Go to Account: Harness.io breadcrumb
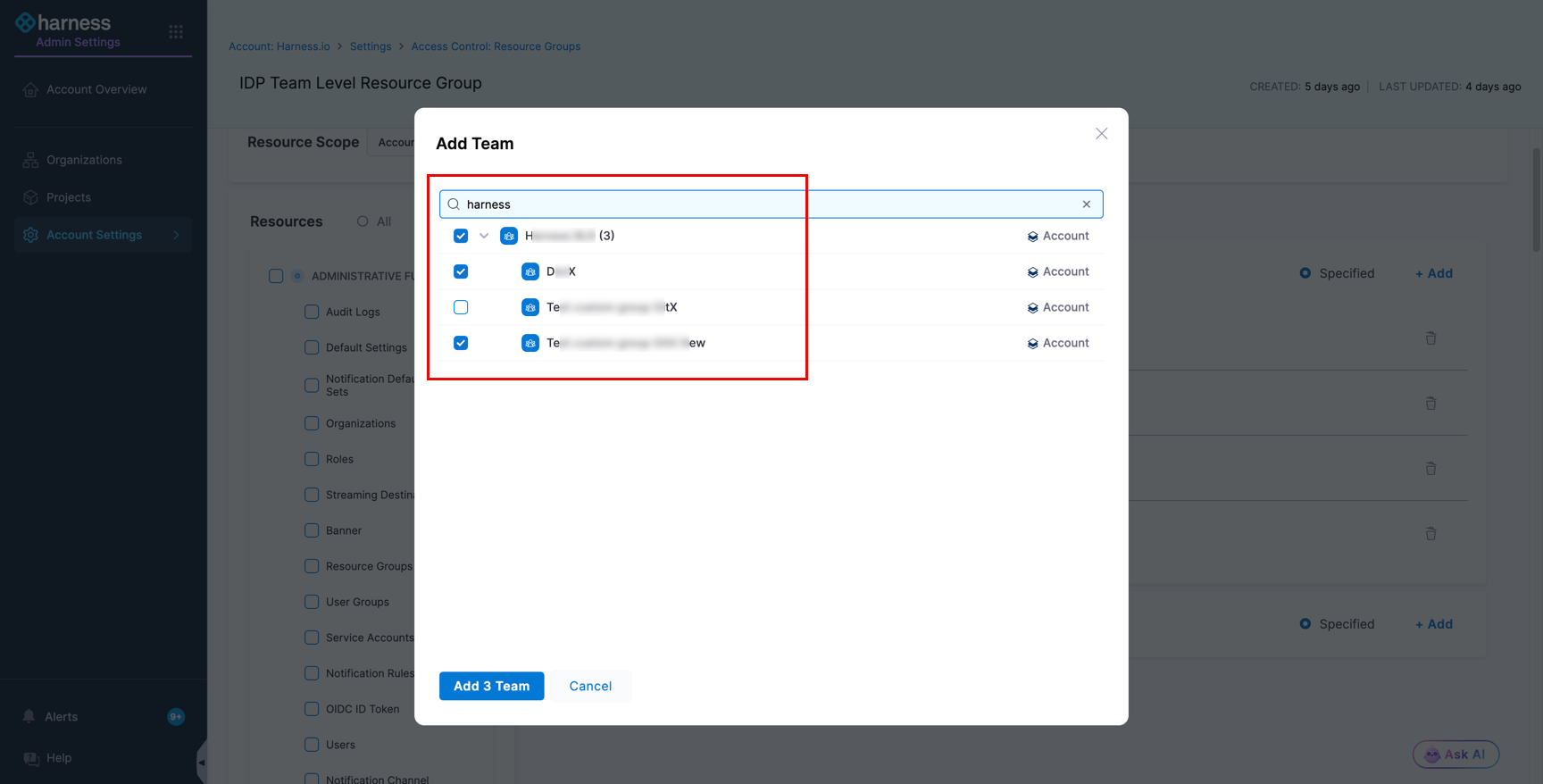 279,46
